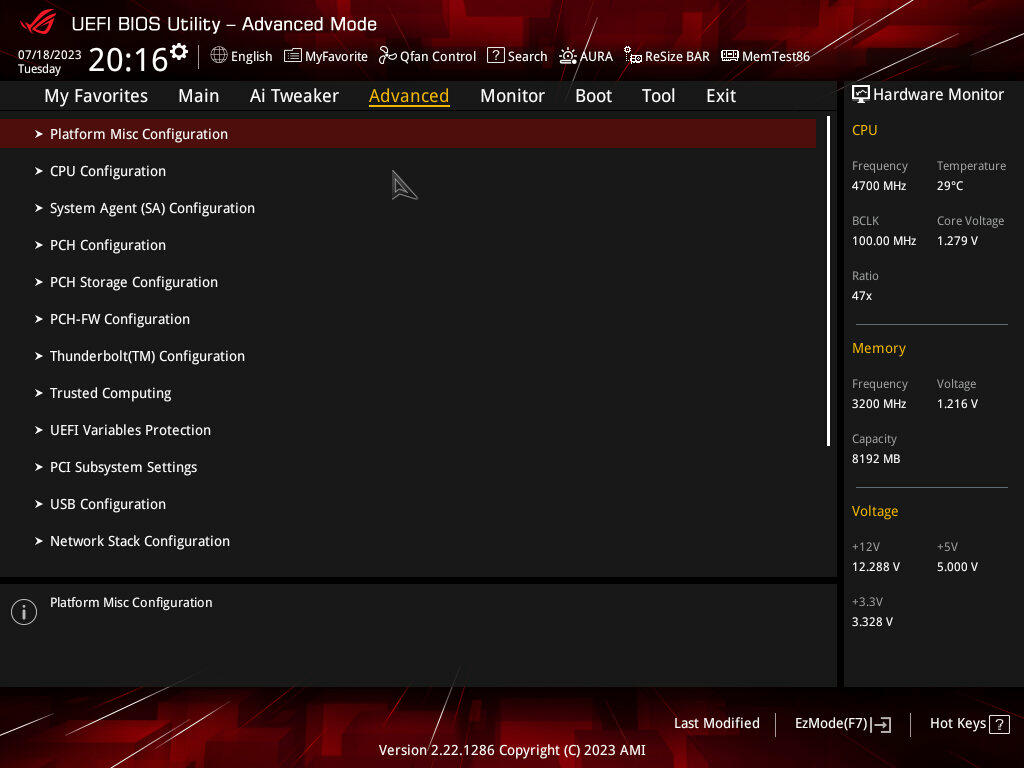The image size is (1024, 768).
Task: Go to the Monitor tab
Action: click(512, 96)
